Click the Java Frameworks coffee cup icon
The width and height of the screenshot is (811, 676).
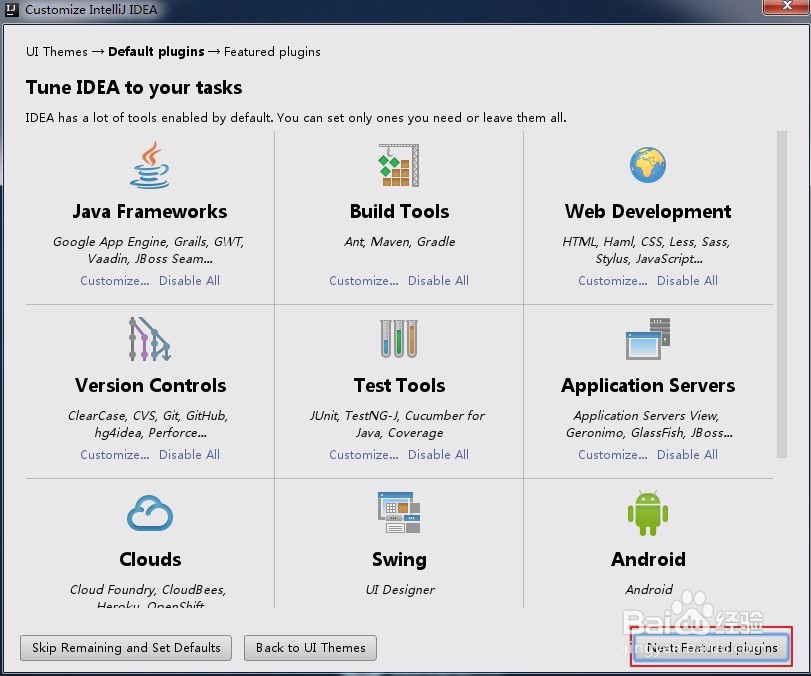tap(149, 165)
